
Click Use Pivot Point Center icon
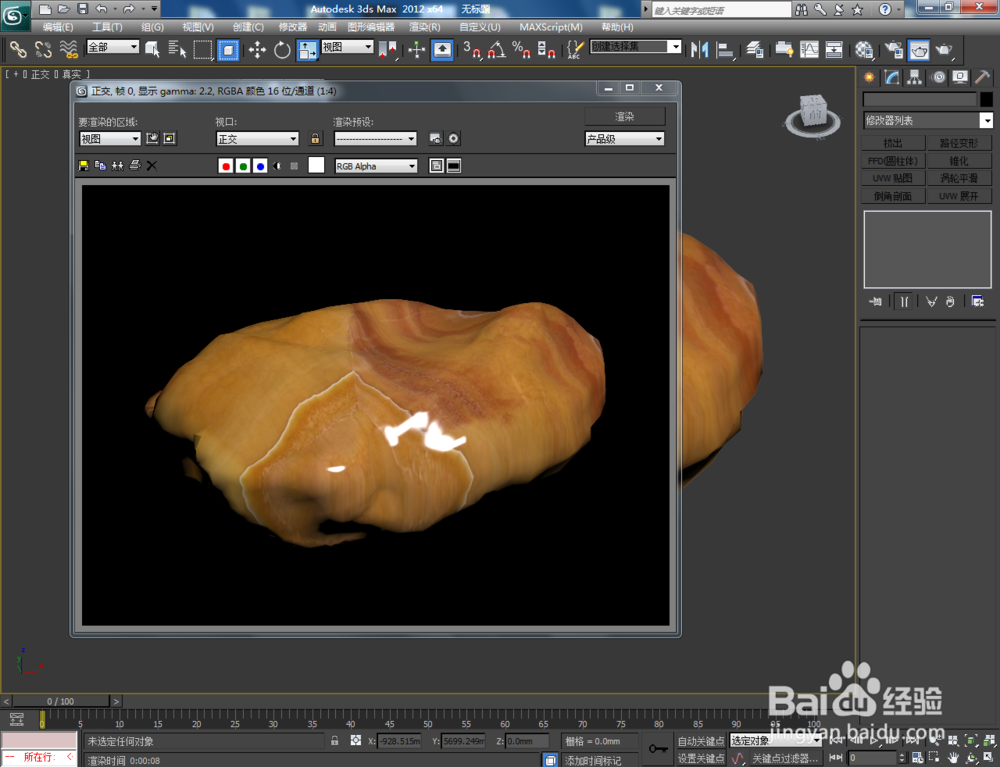point(387,50)
